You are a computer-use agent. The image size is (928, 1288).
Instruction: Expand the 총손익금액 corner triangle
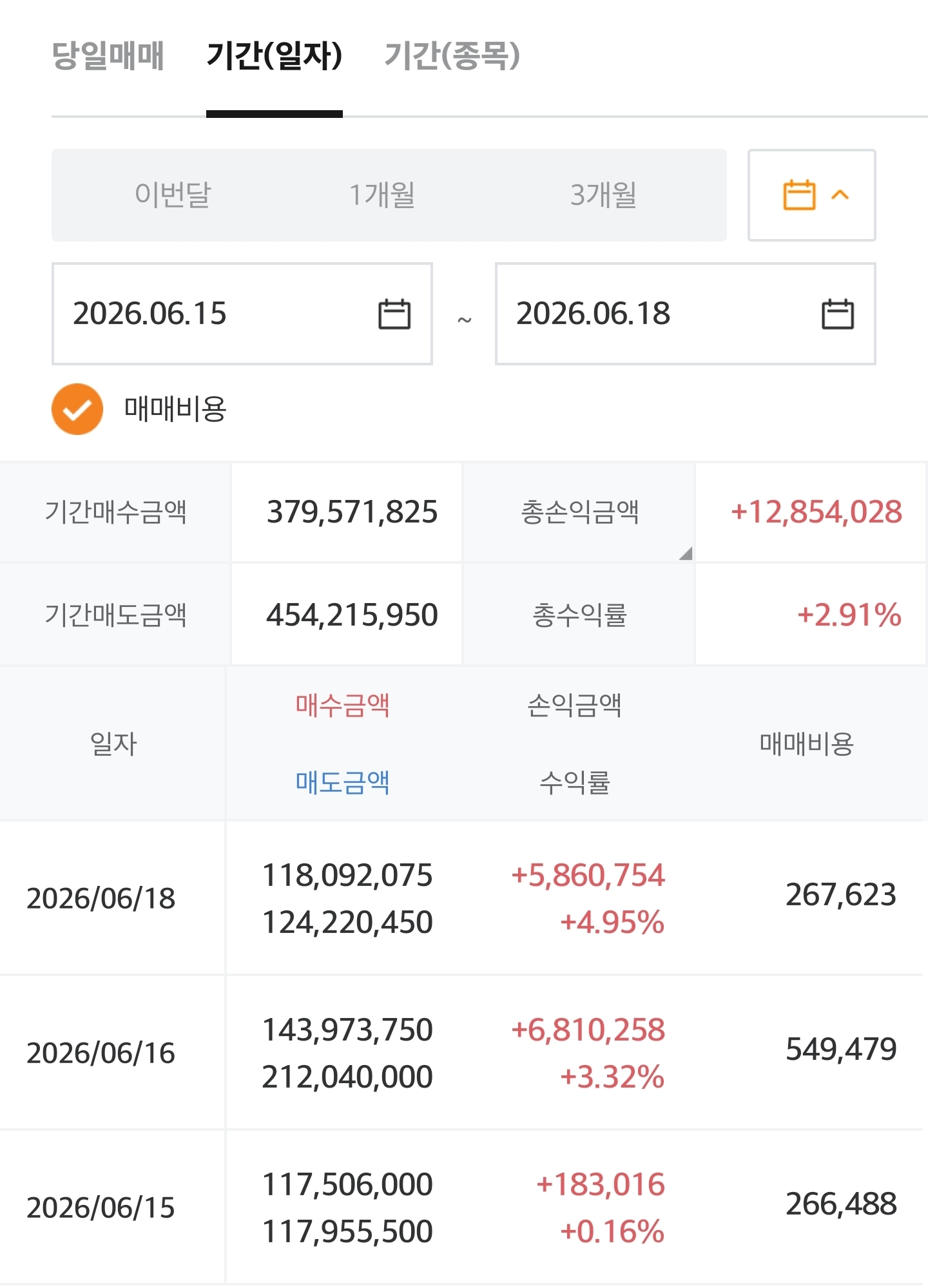(x=686, y=553)
